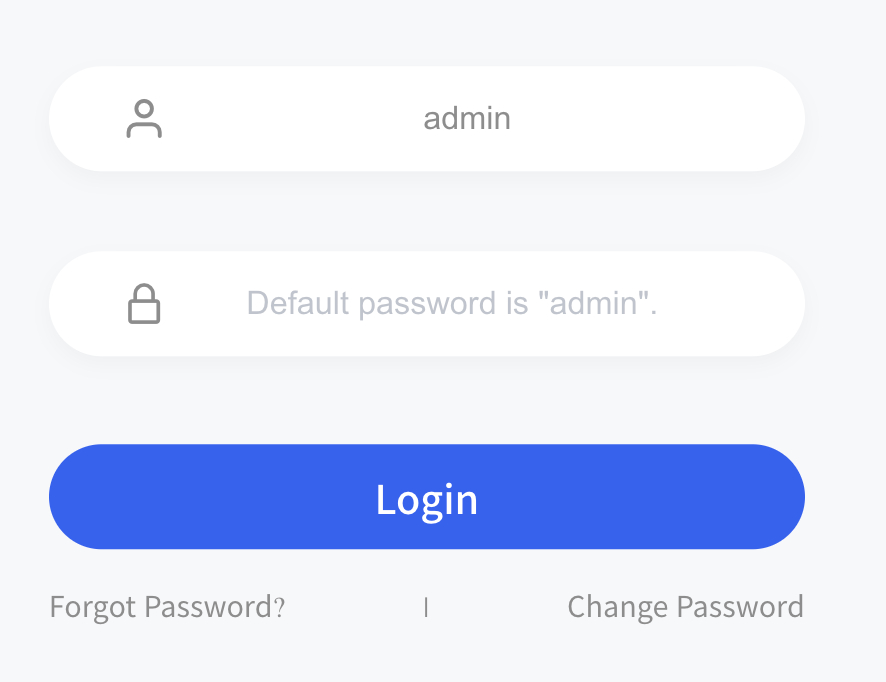This screenshot has width=886, height=682.
Task: Click the padlock icon
Action: [144, 303]
